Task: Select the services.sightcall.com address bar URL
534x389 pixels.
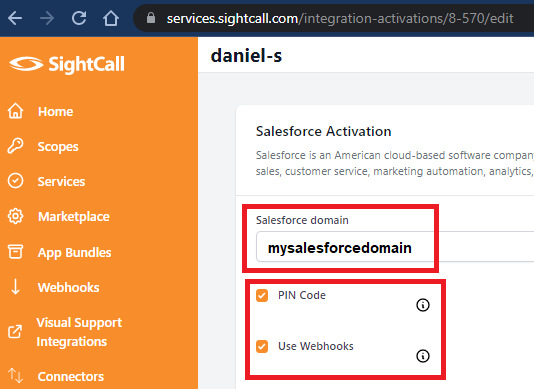Action: pyautogui.click(x=340, y=18)
